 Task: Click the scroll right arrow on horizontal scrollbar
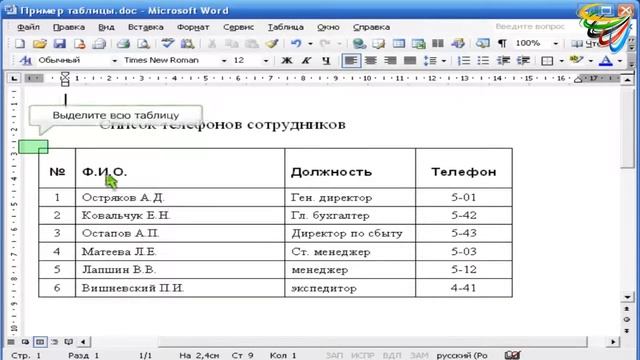(613, 342)
